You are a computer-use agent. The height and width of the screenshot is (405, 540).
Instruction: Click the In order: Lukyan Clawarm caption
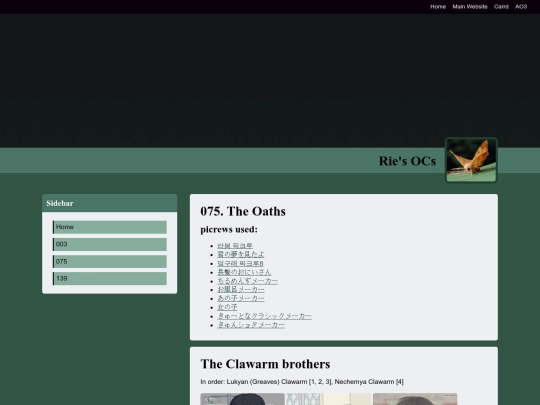pyautogui.click(x=302, y=382)
